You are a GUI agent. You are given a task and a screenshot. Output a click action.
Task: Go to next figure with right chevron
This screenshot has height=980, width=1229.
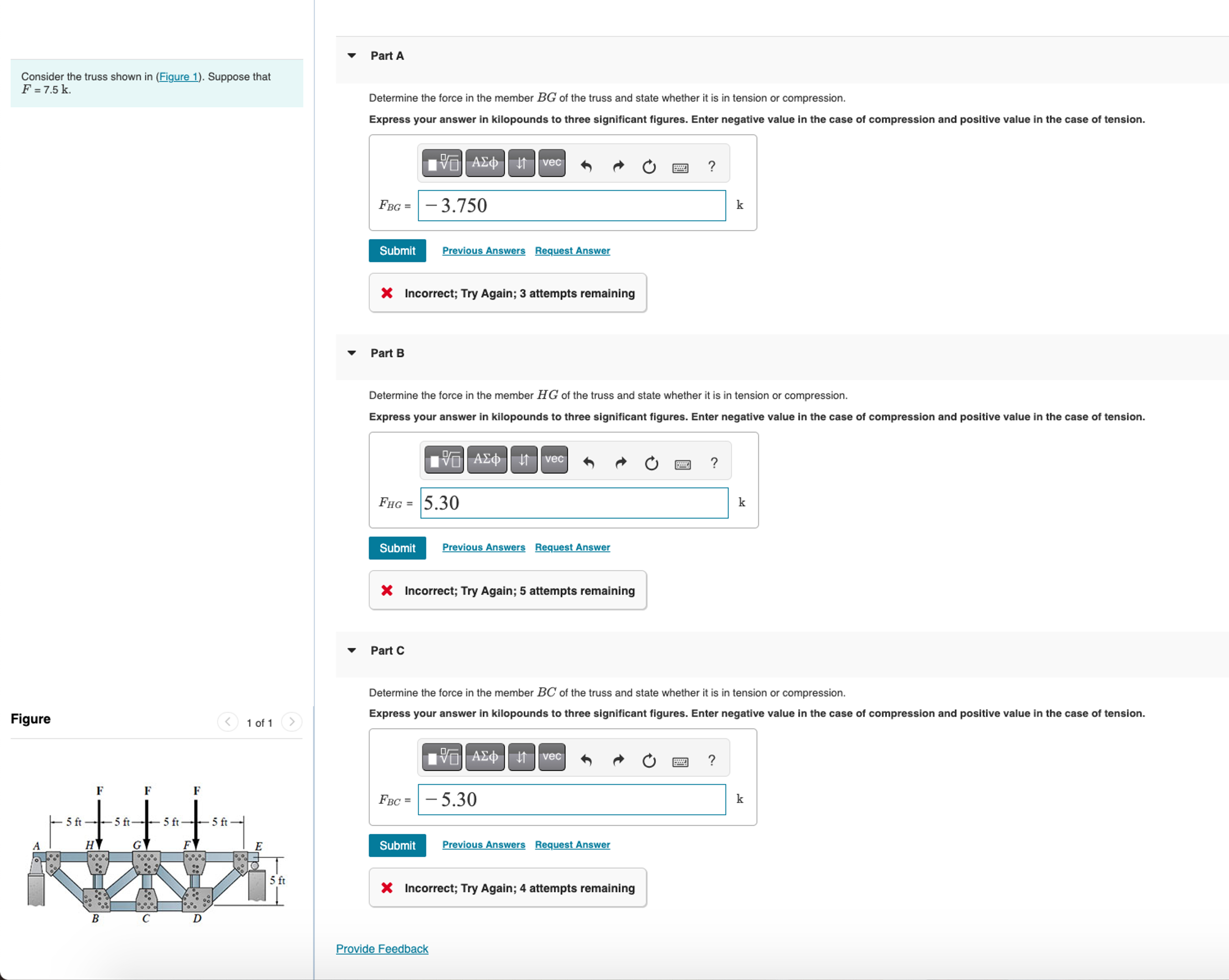click(292, 722)
